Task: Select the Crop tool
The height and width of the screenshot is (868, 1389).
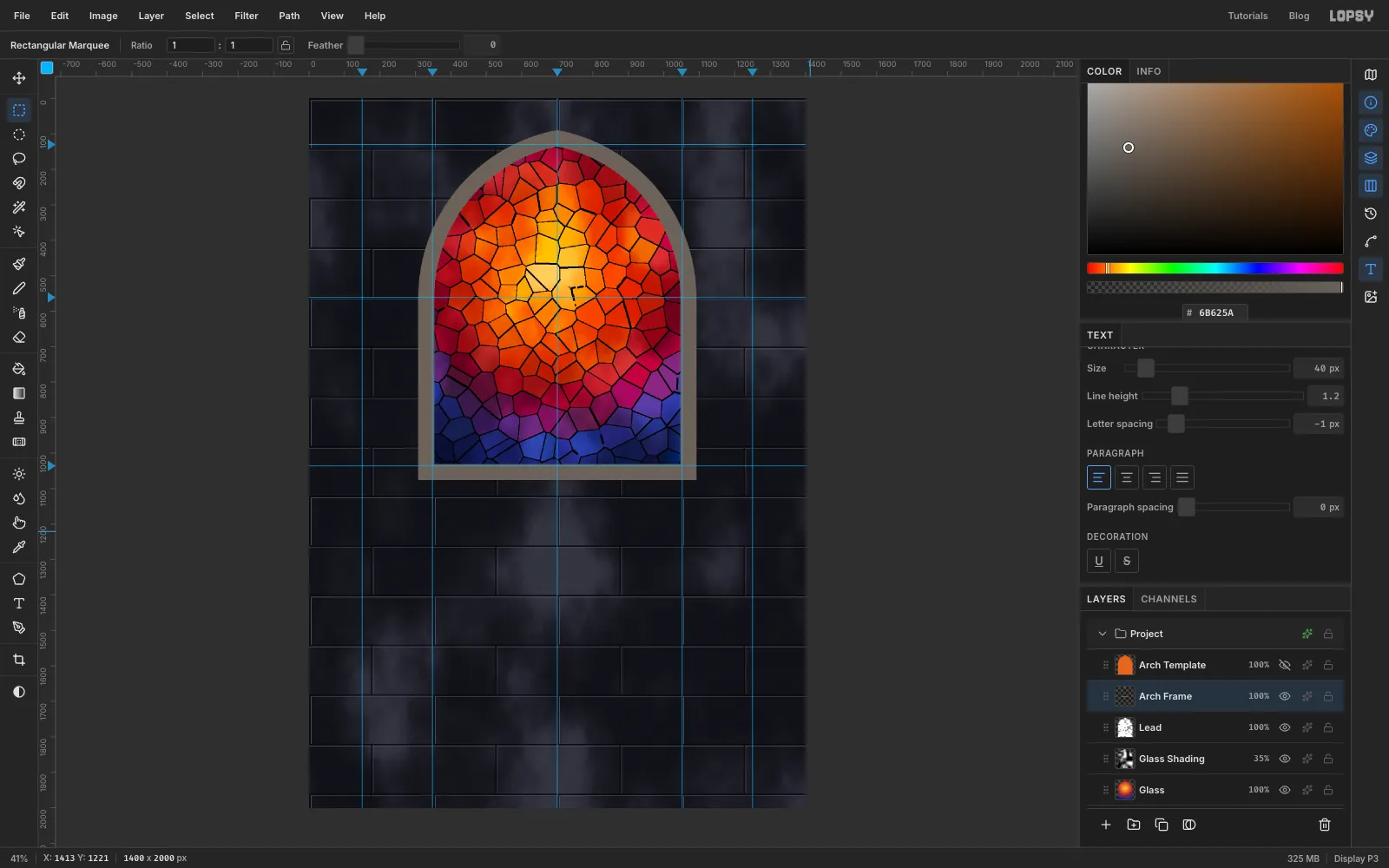Action: [x=19, y=660]
